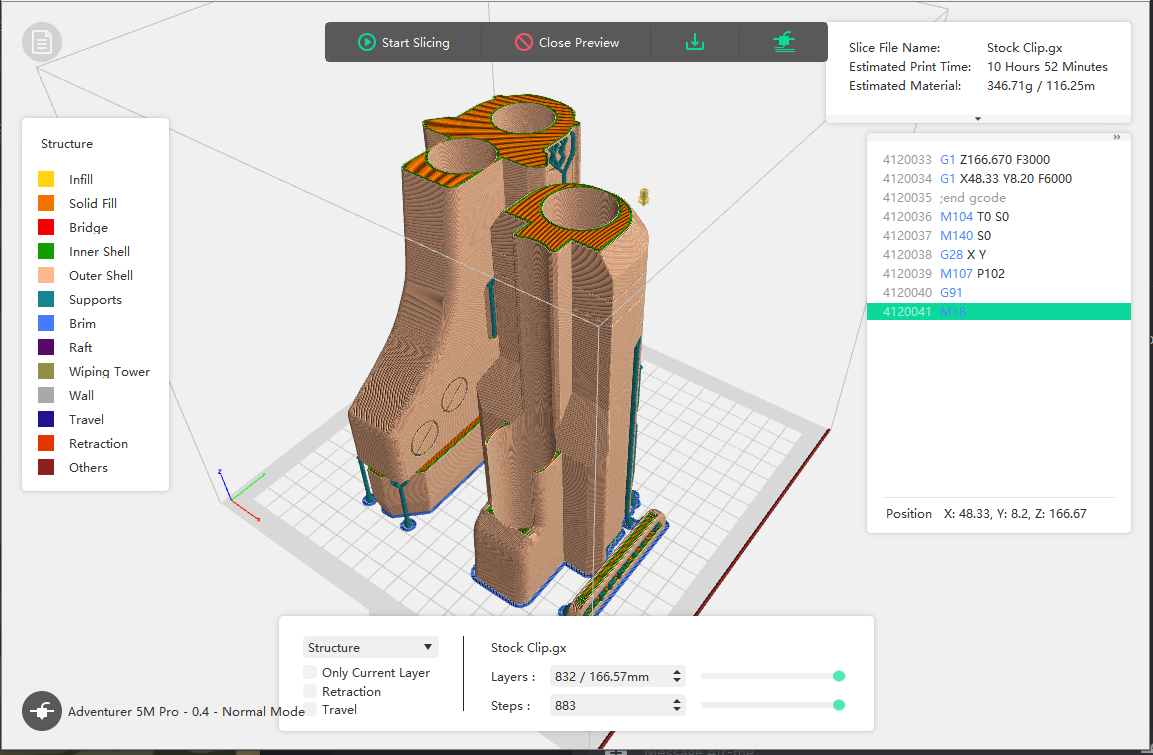Click the export G-code download icon
This screenshot has height=755, width=1153.
tap(695, 43)
